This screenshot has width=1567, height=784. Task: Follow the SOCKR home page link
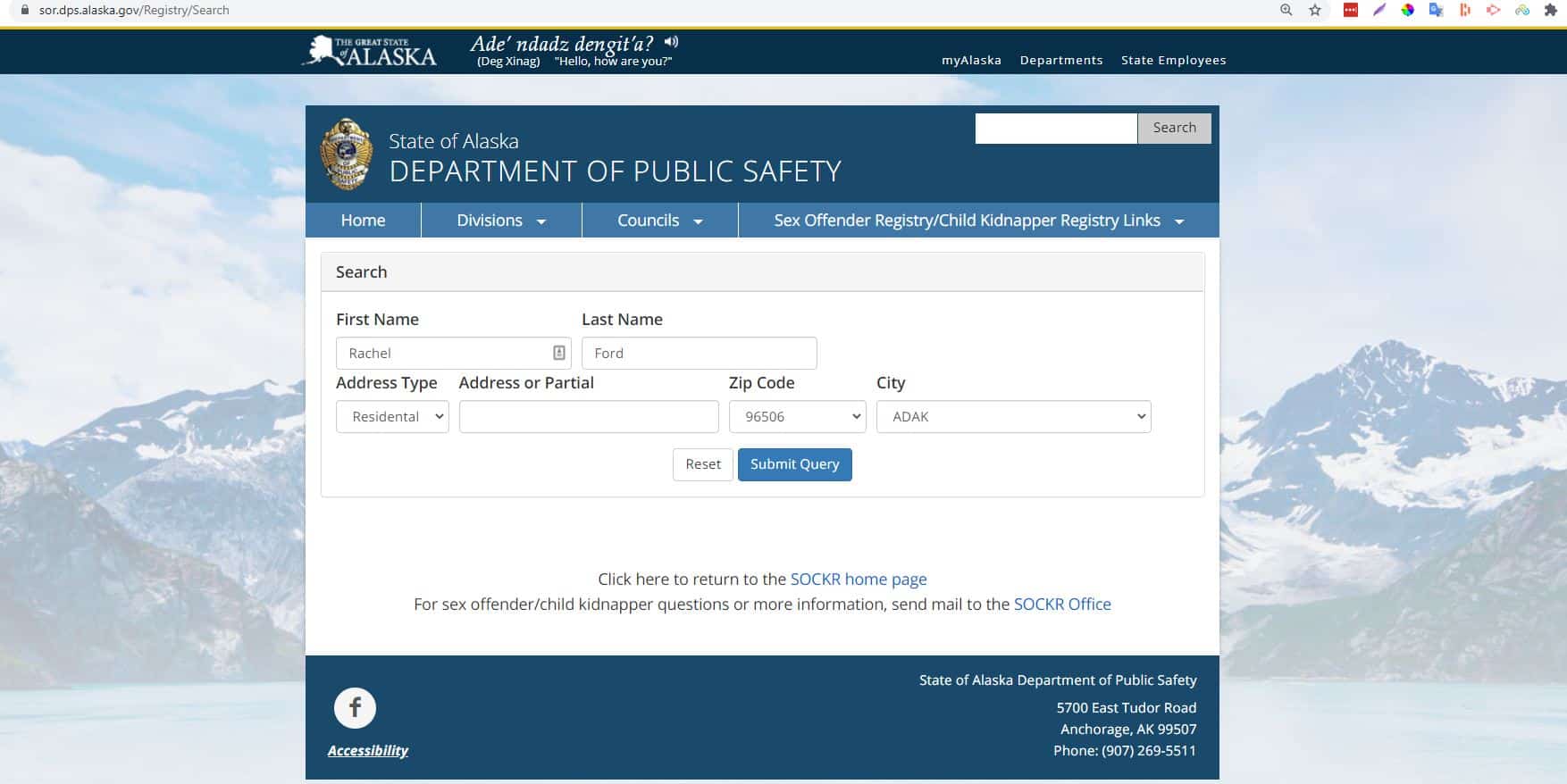point(858,580)
